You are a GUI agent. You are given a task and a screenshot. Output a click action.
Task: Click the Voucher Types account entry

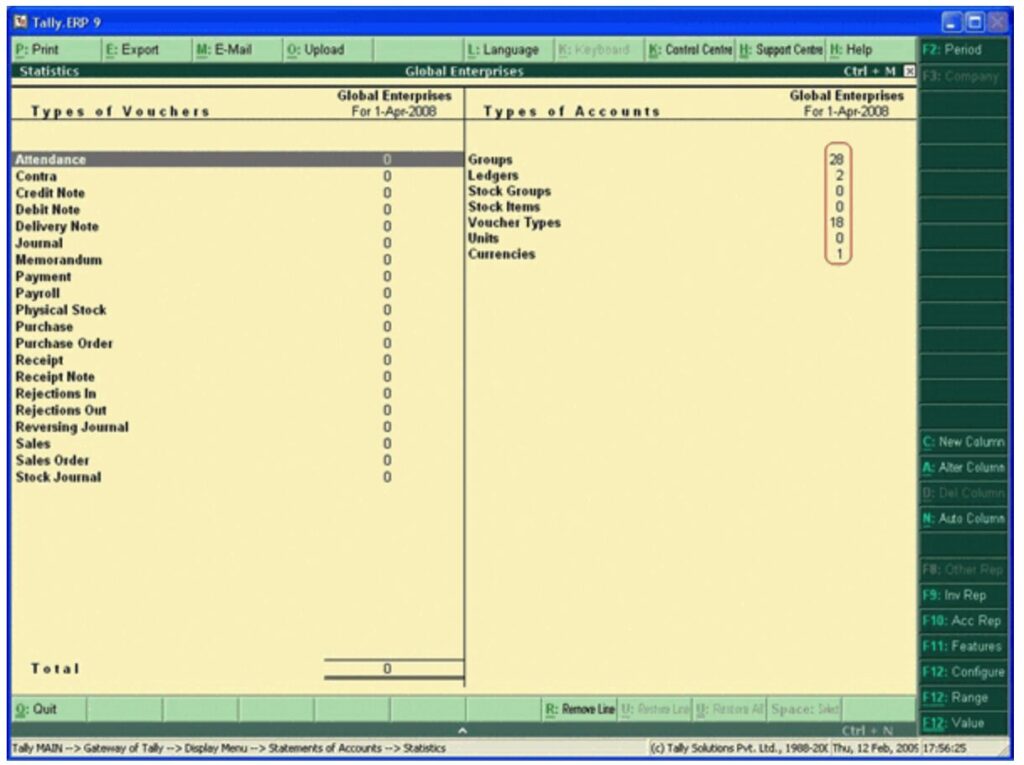514,222
